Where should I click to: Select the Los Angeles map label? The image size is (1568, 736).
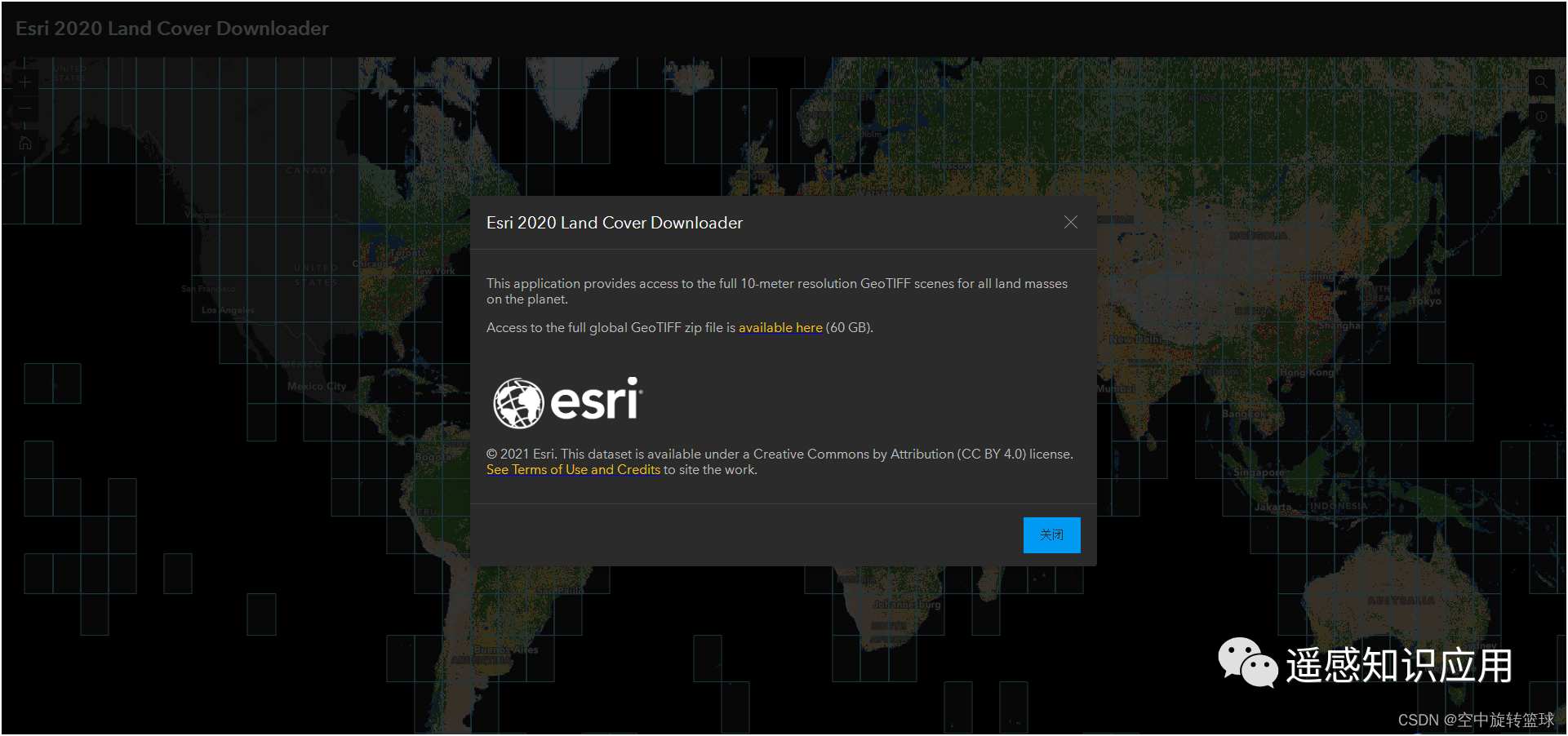click(x=228, y=310)
